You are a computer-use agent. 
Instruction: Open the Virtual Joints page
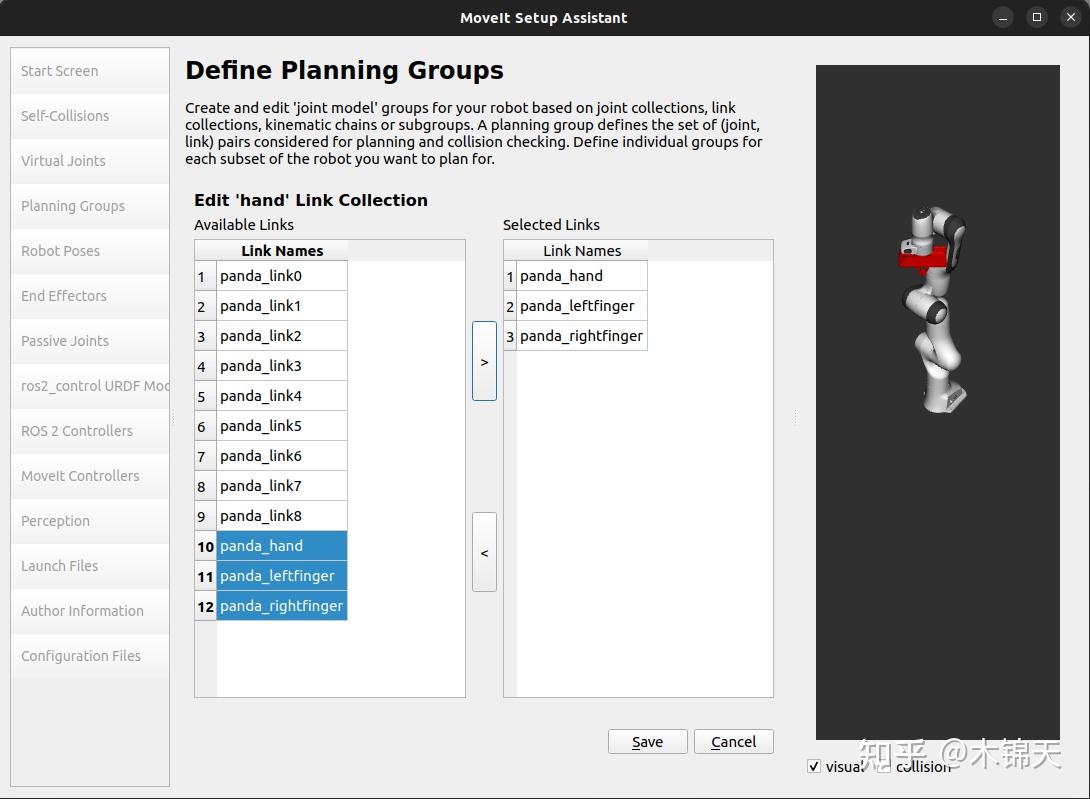[x=62, y=161]
